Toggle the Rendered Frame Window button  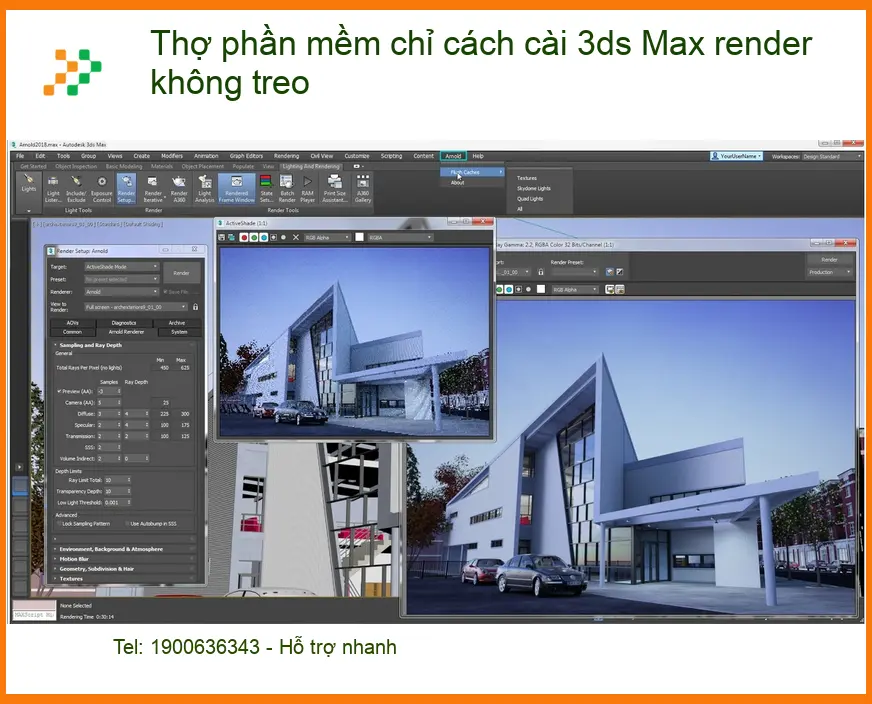[236, 189]
